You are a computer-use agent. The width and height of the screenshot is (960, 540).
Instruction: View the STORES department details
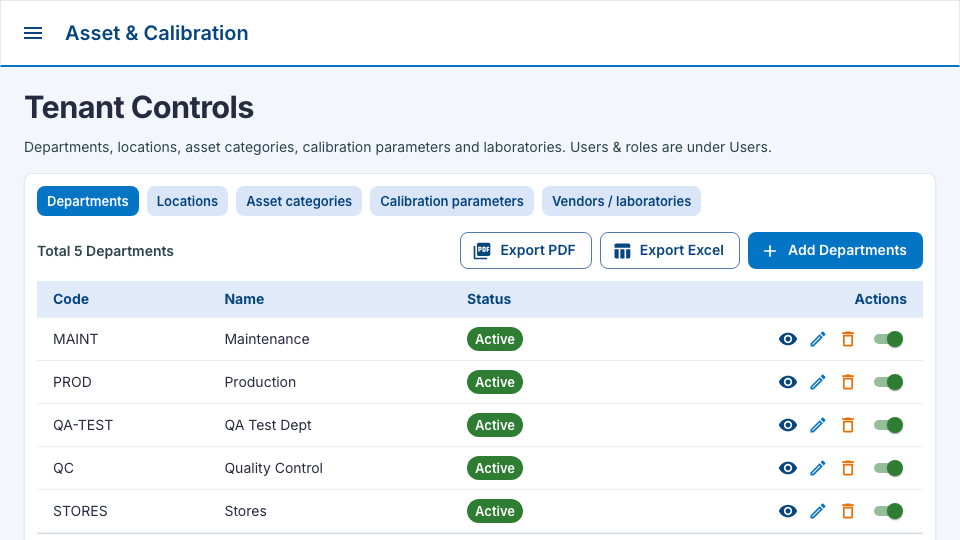(788, 511)
